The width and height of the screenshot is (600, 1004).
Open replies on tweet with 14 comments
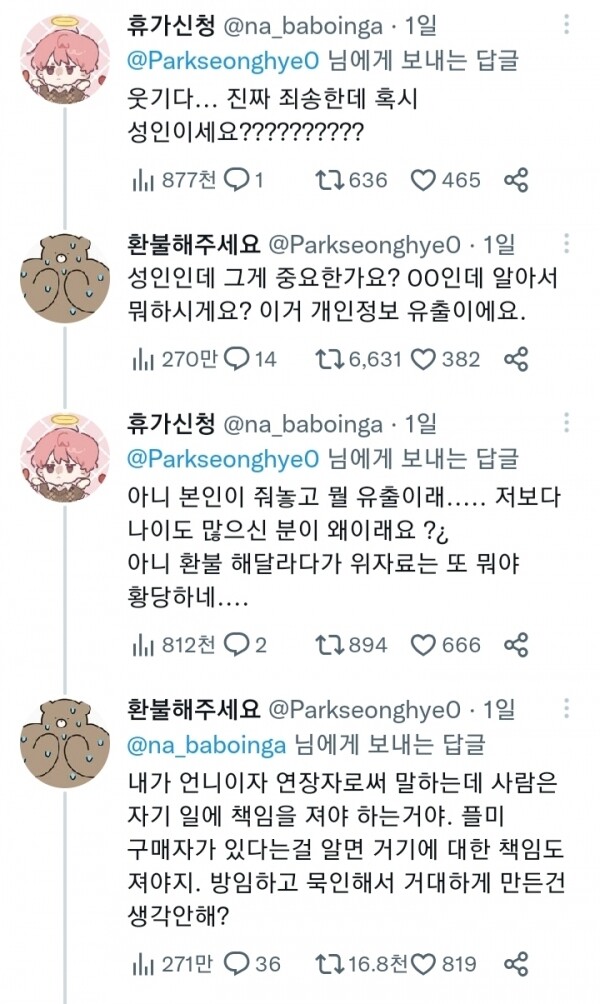[x=236, y=358]
